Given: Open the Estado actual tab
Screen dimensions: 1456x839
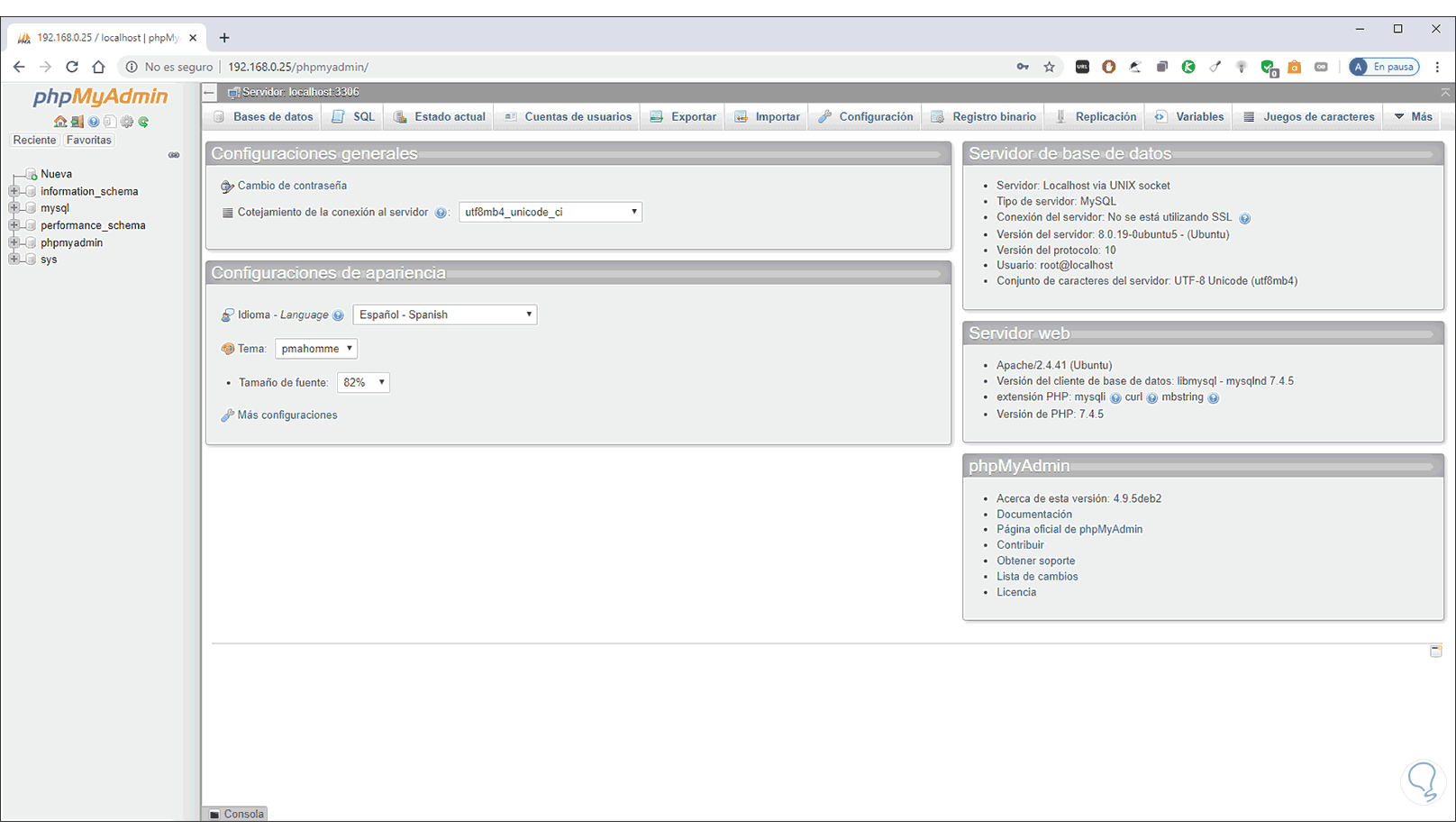Looking at the screenshot, I should point(440,117).
